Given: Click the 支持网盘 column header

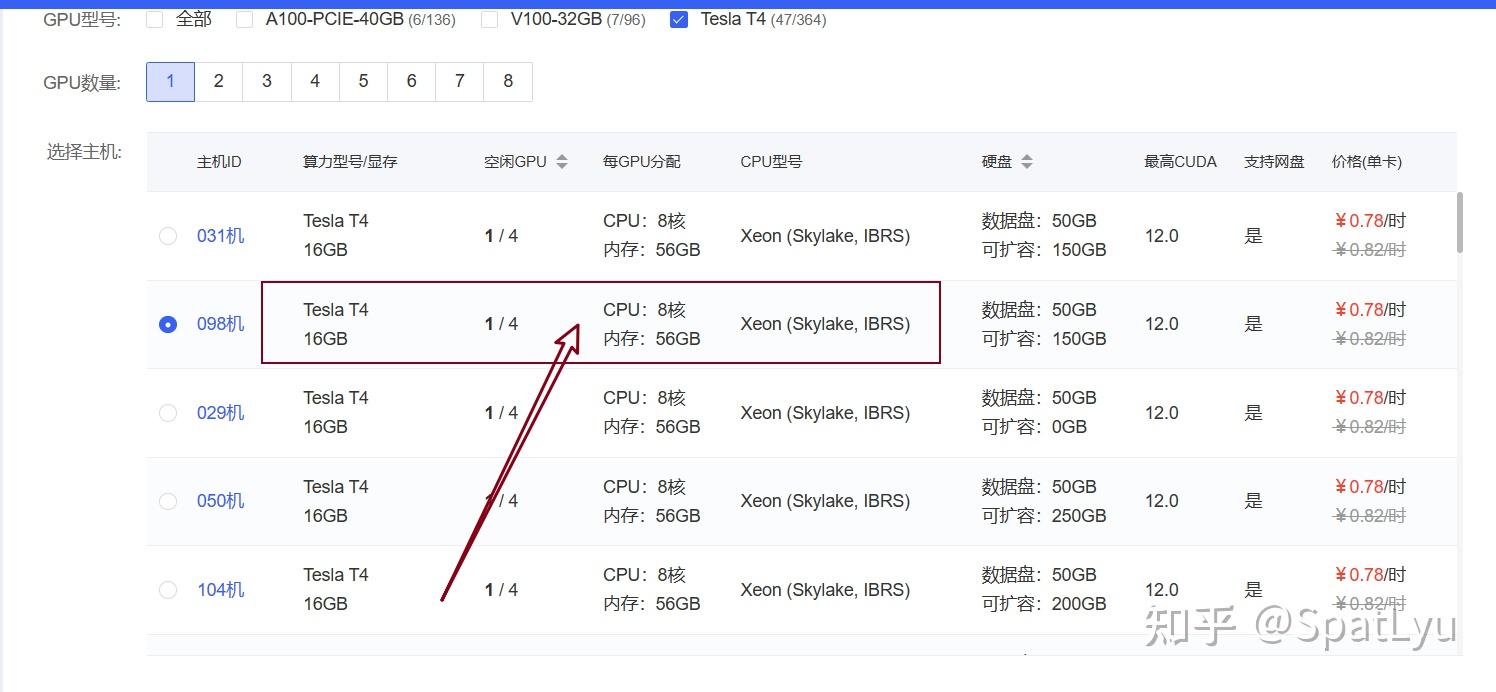Looking at the screenshot, I should (1274, 161).
